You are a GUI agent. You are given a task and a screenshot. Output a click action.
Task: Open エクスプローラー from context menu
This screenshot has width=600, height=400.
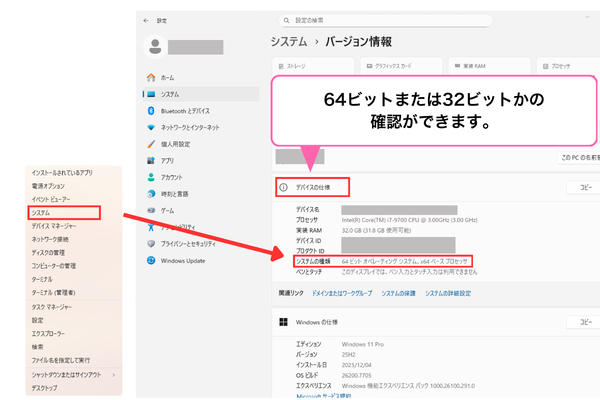coord(74,333)
